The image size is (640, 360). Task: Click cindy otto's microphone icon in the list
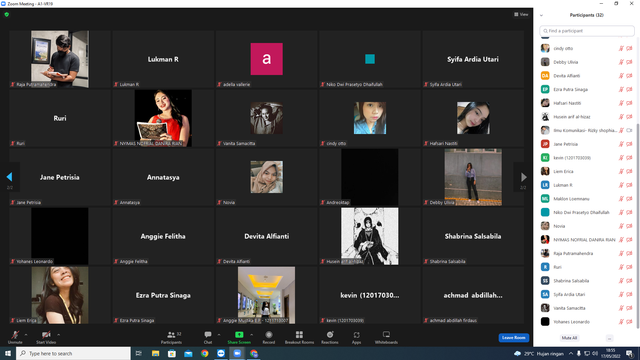(621, 49)
